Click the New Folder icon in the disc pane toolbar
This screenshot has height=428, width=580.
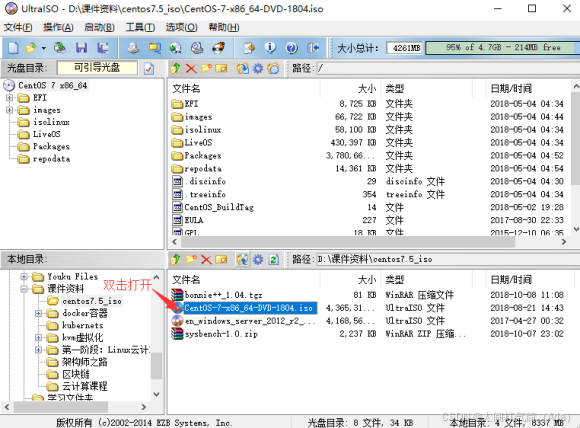pyautogui.click(x=206, y=68)
